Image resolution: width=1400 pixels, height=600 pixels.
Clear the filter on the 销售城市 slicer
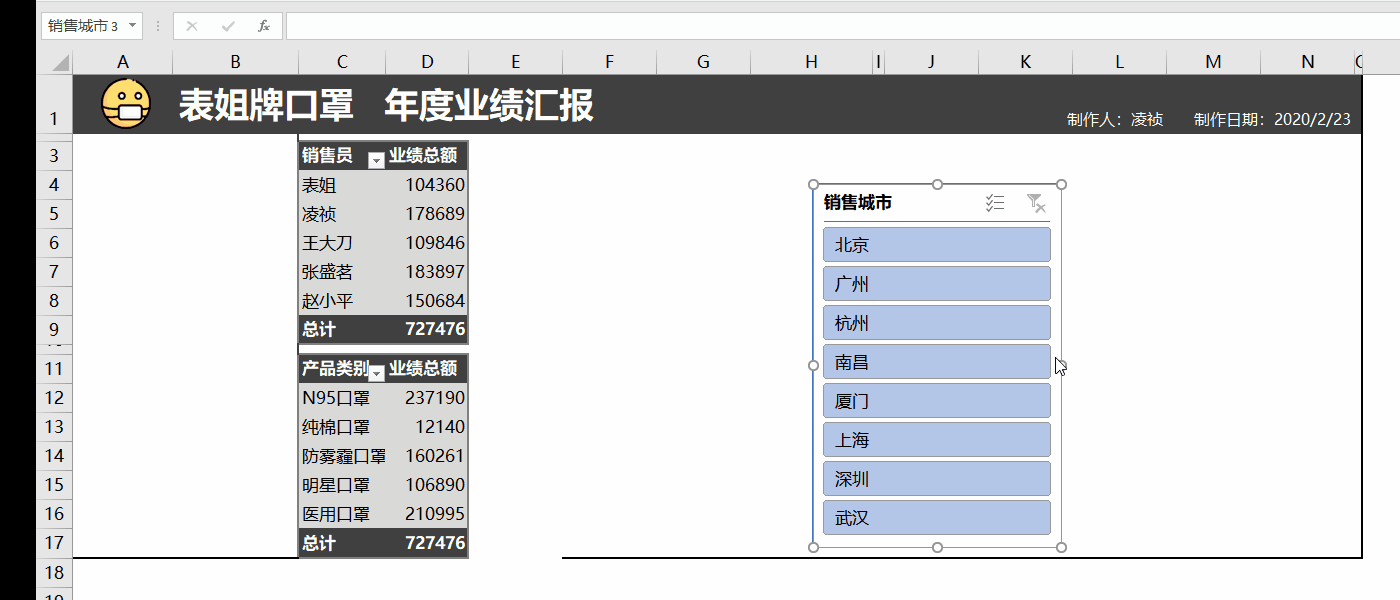pyautogui.click(x=1037, y=204)
